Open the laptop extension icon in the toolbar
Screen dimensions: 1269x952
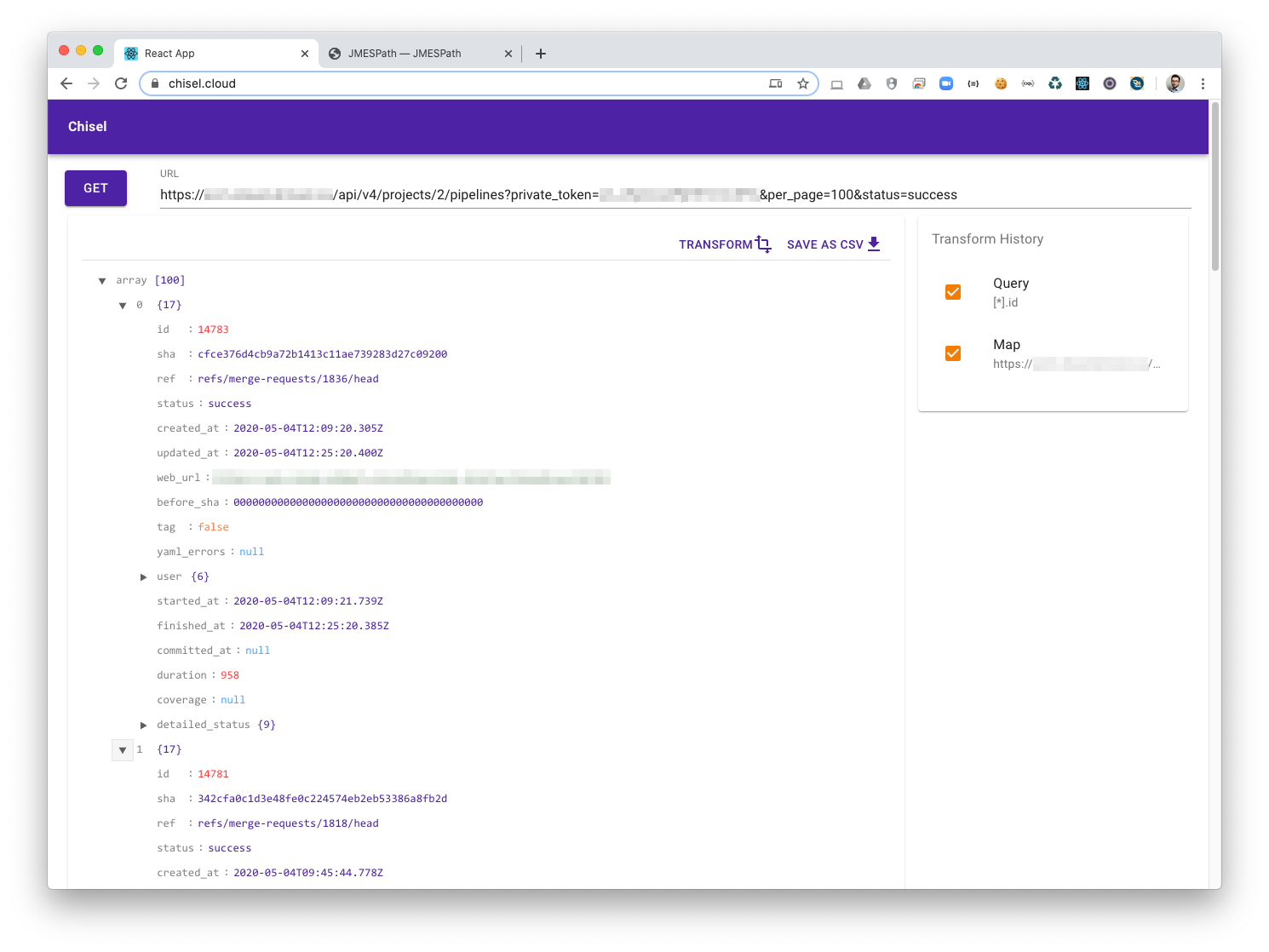837,83
